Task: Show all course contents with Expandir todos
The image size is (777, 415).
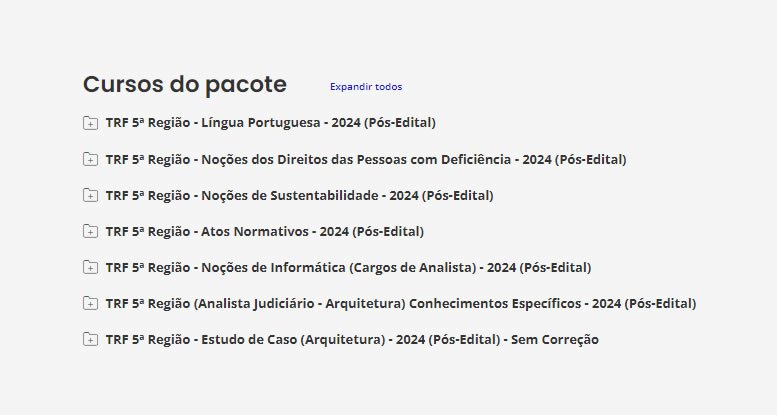Action: (366, 87)
